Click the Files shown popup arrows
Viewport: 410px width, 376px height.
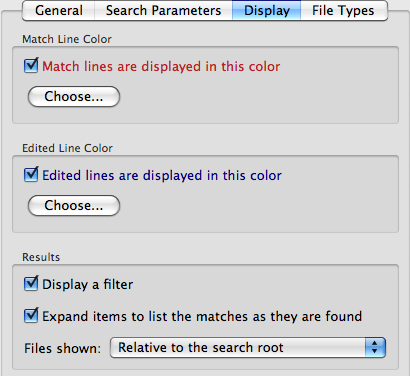[x=375, y=348]
